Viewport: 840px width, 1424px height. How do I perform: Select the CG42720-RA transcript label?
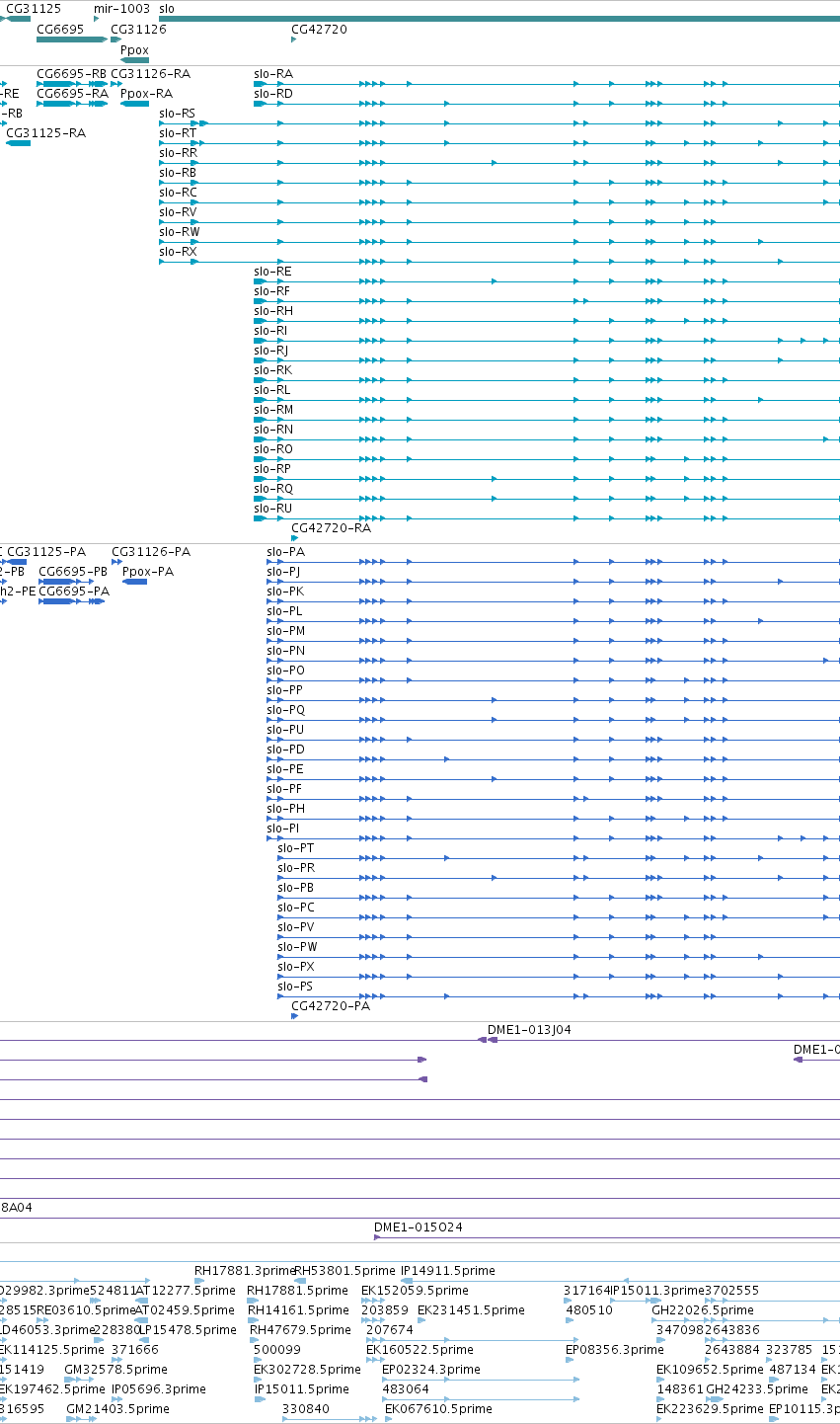tap(331, 528)
